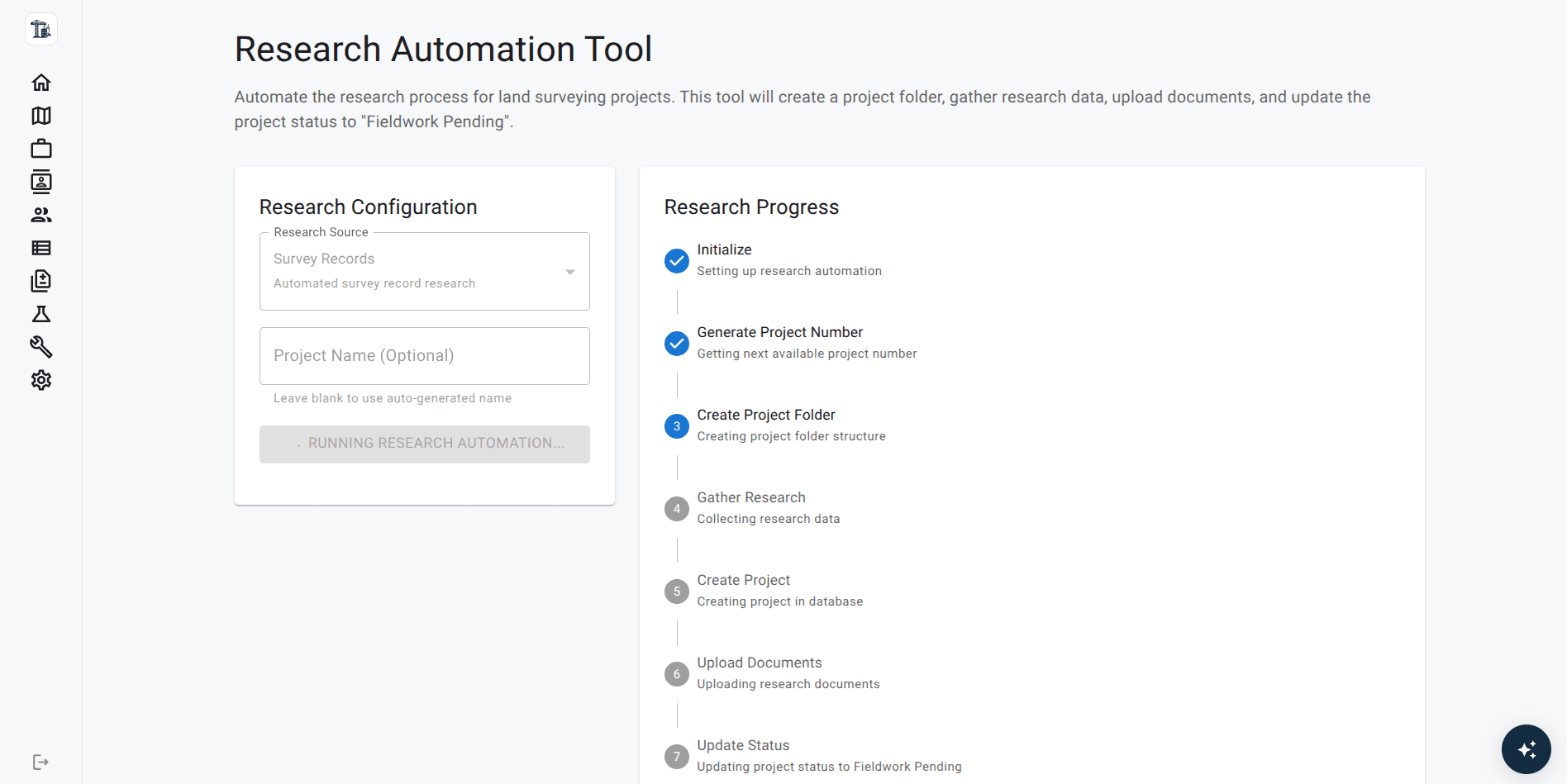Viewport: 1567px width, 784px height.
Task: Click the step 4 Gather Research circle
Action: pos(677,509)
